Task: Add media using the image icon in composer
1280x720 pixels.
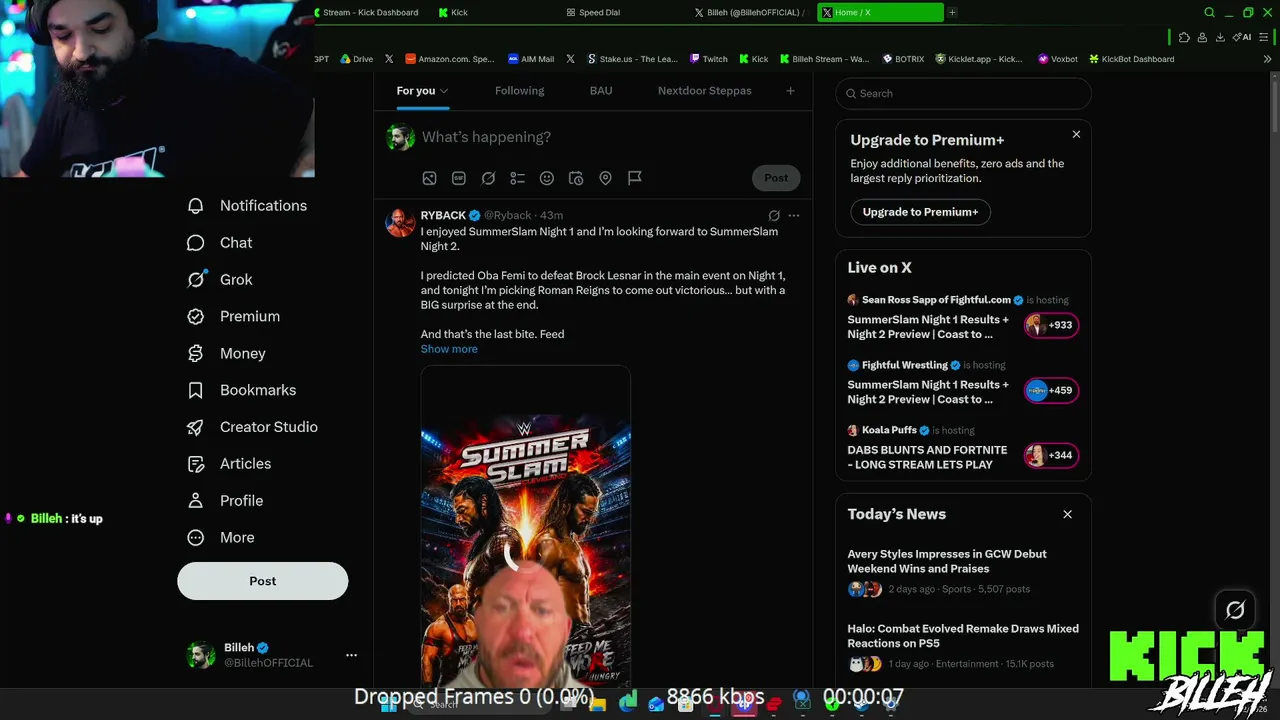Action: [x=429, y=178]
